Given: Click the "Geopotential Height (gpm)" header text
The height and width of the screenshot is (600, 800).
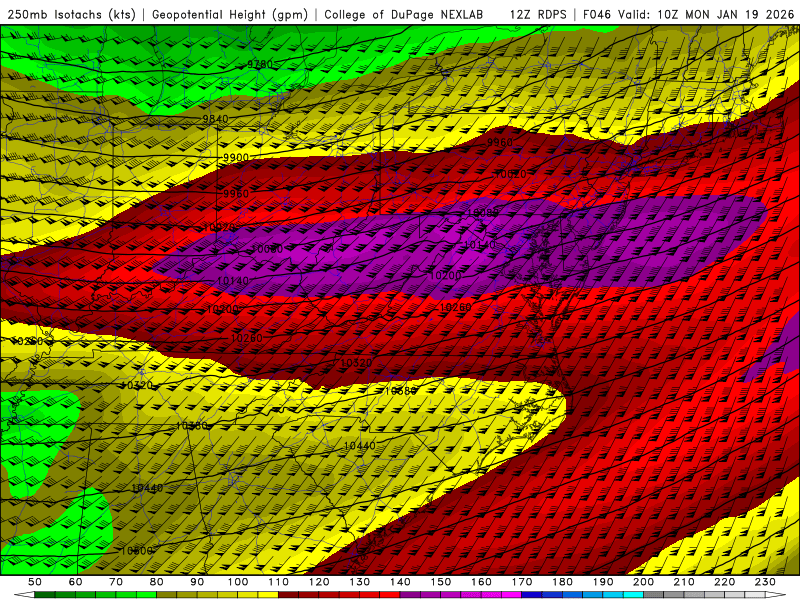Looking at the screenshot, I should pyautogui.click(x=230, y=14).
